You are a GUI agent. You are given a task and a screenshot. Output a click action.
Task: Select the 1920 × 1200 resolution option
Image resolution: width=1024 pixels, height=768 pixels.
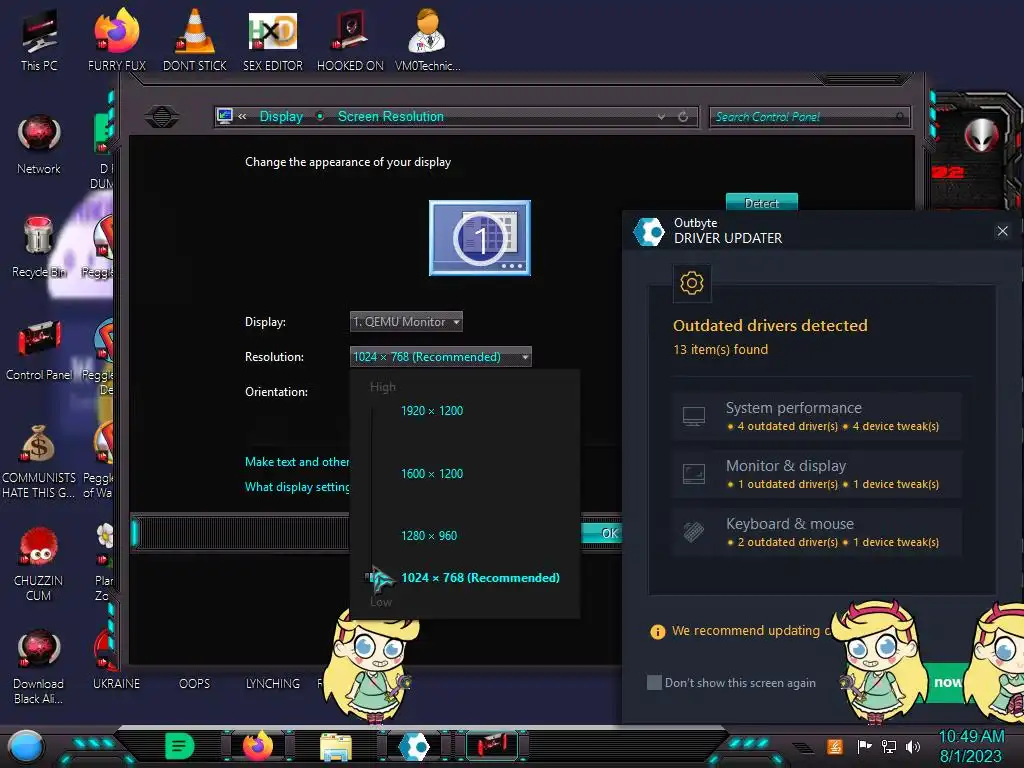point(432,411)
